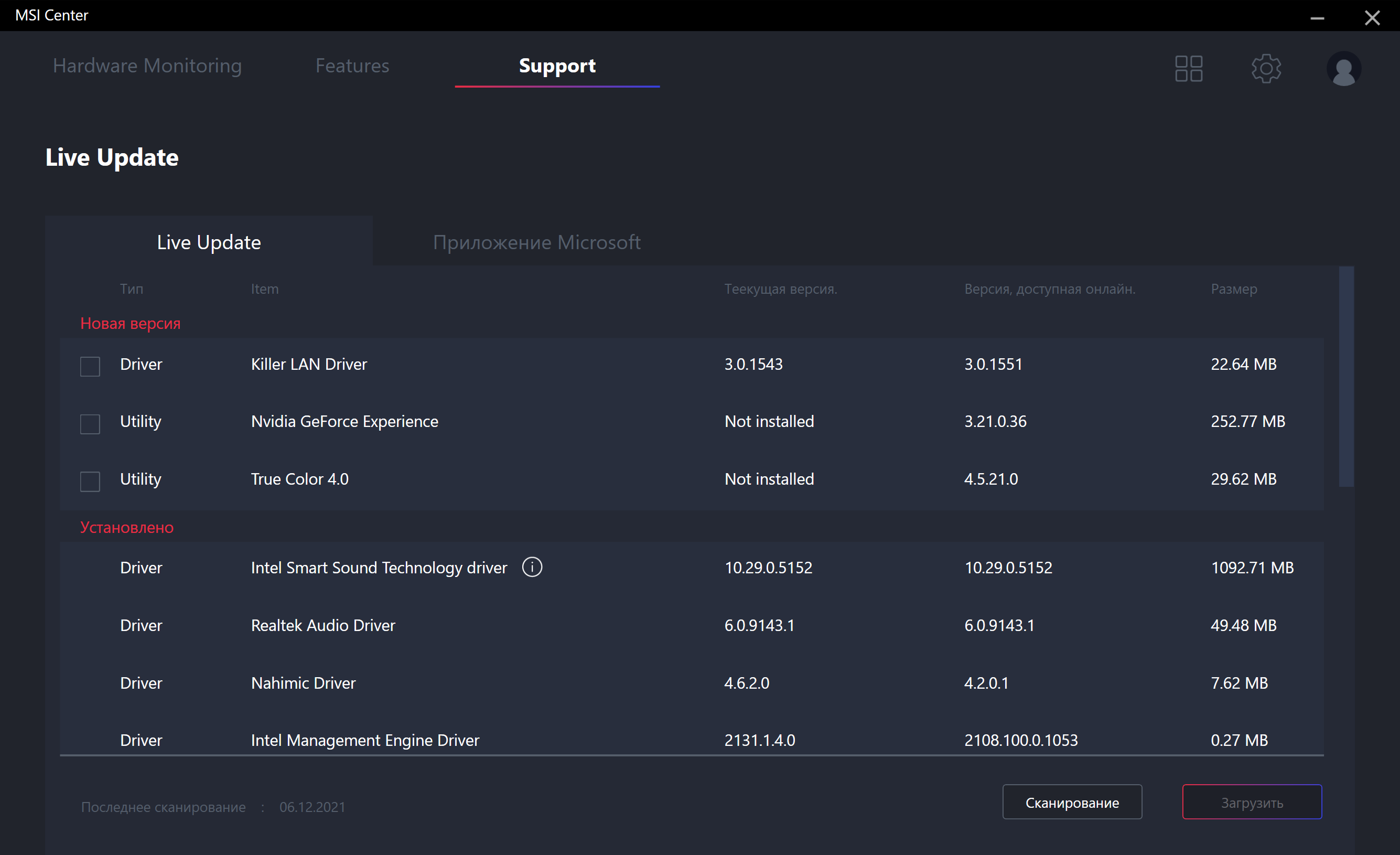The width and height of the screenshot is (1400, 855).
Task: Open settings gear icon
Action: point(1265,69)
